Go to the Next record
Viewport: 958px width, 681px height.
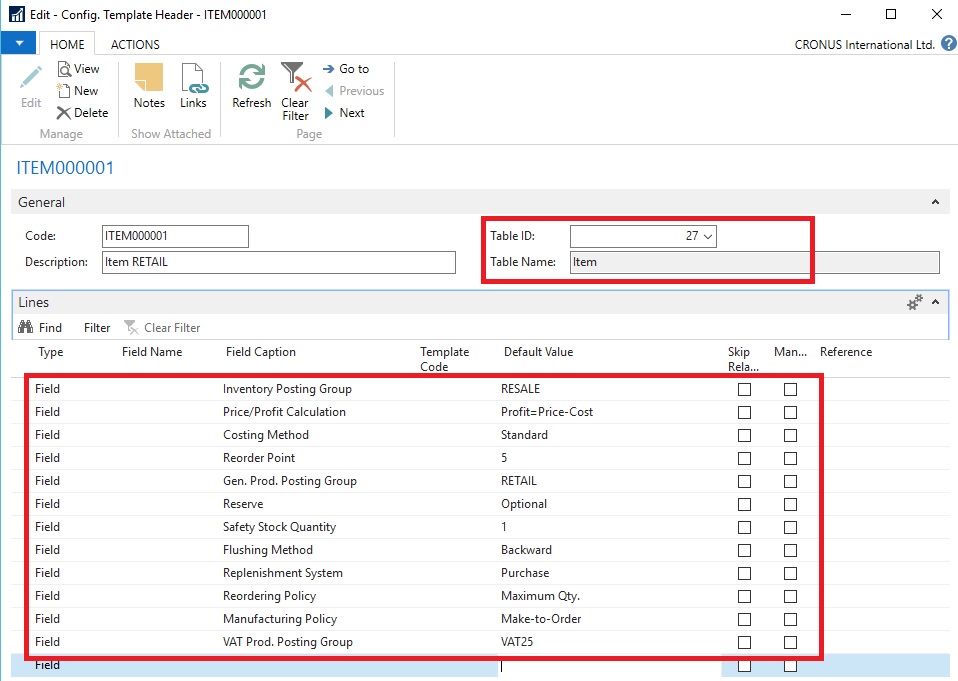[x=344, y=113]
